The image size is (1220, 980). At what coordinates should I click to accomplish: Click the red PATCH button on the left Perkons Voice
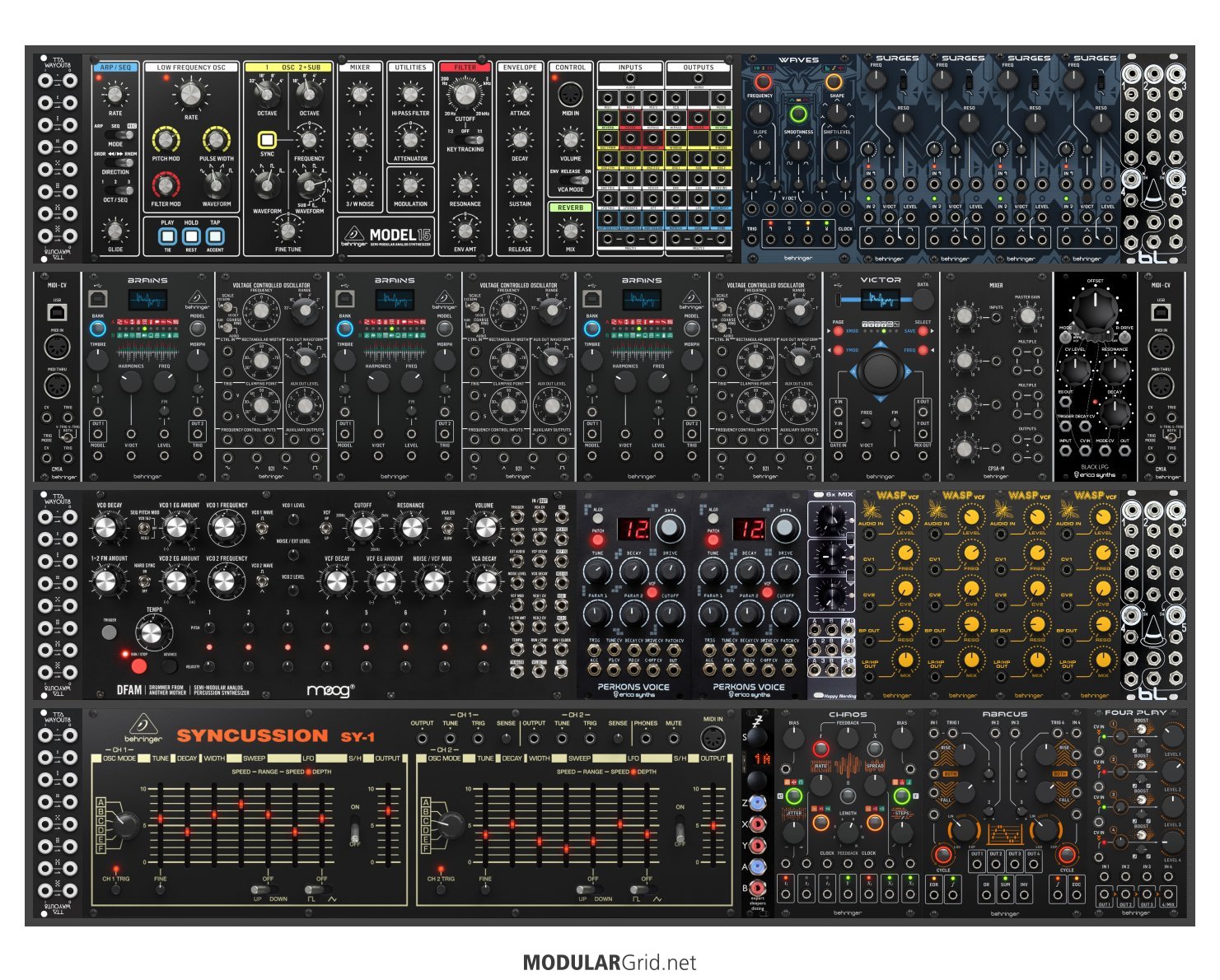coord(598,541)
